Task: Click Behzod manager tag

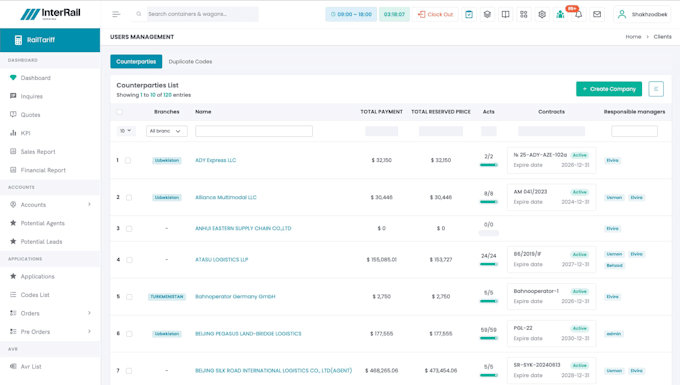Action: (x=614, y=265)
